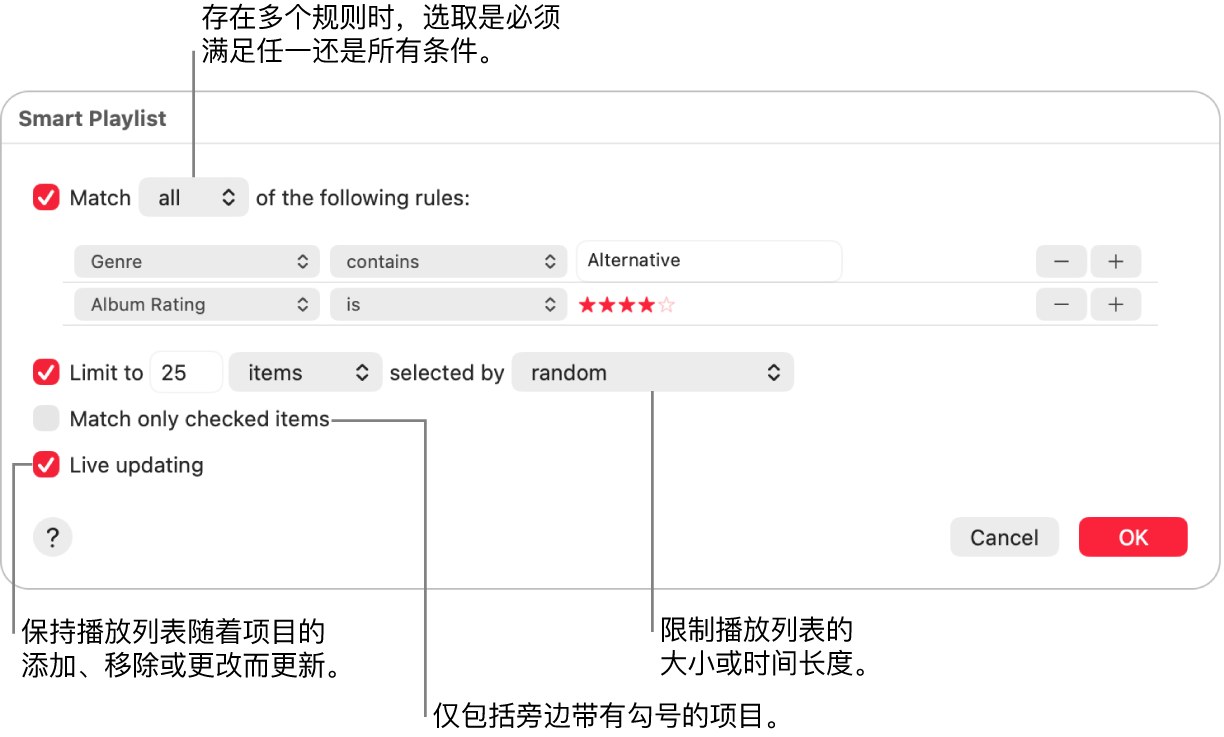Add a rule after Album Rating row
1224x737 pixels.
click(1116, 305)
